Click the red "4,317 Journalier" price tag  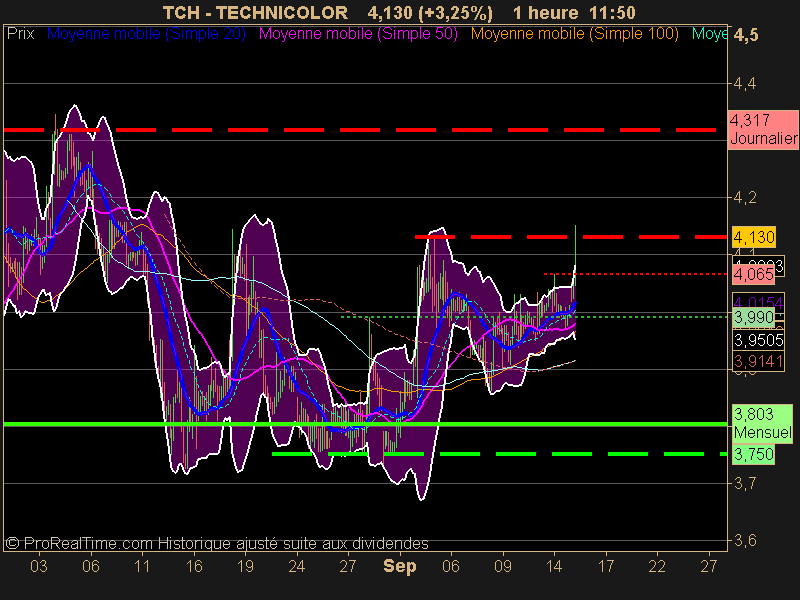tap(763, 130)
